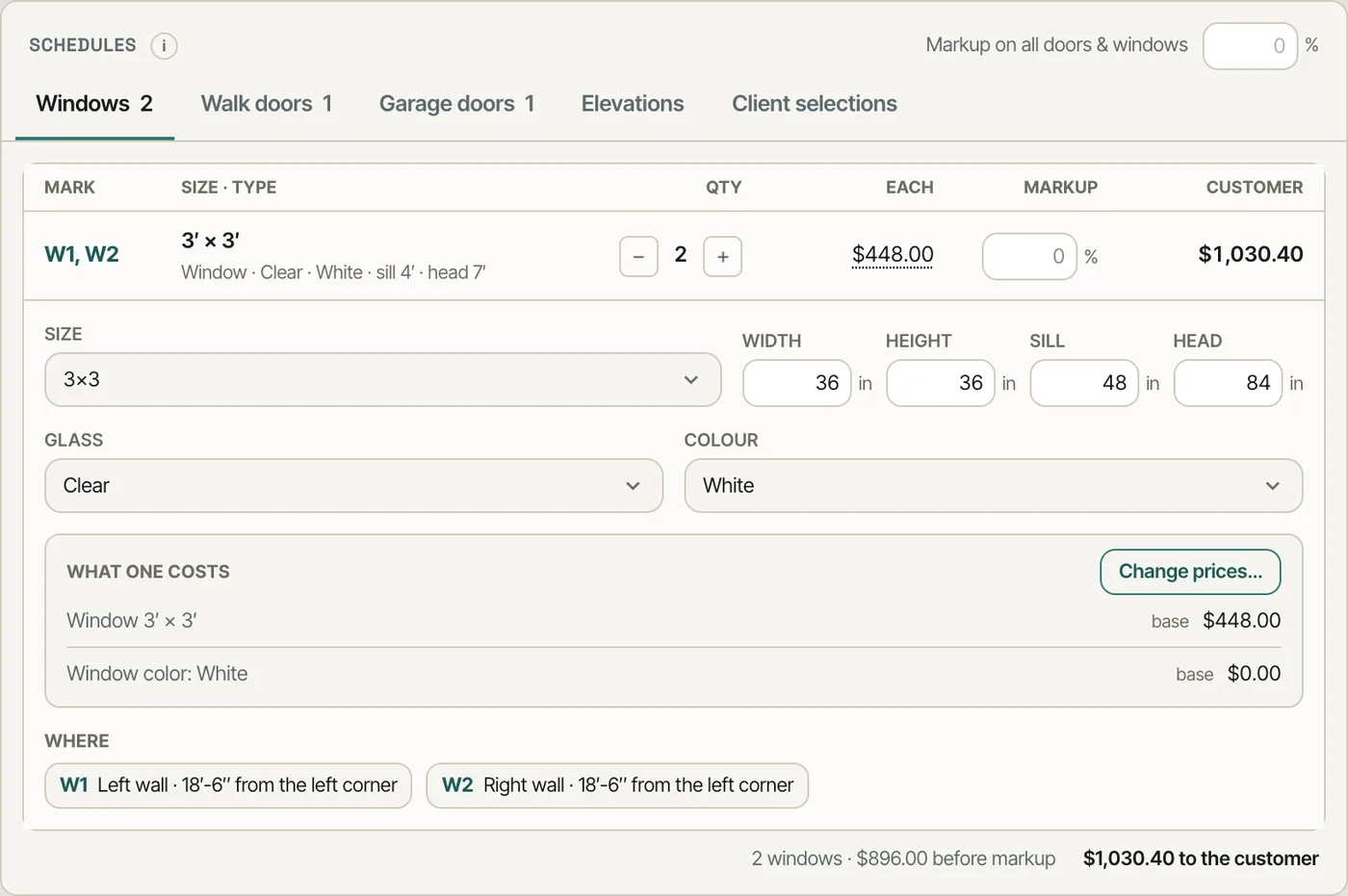Image resolution: width=1348 pixels, height=896 pixels.
Task: Click the CUSTOMER column header
Action: pos(1255,188)
